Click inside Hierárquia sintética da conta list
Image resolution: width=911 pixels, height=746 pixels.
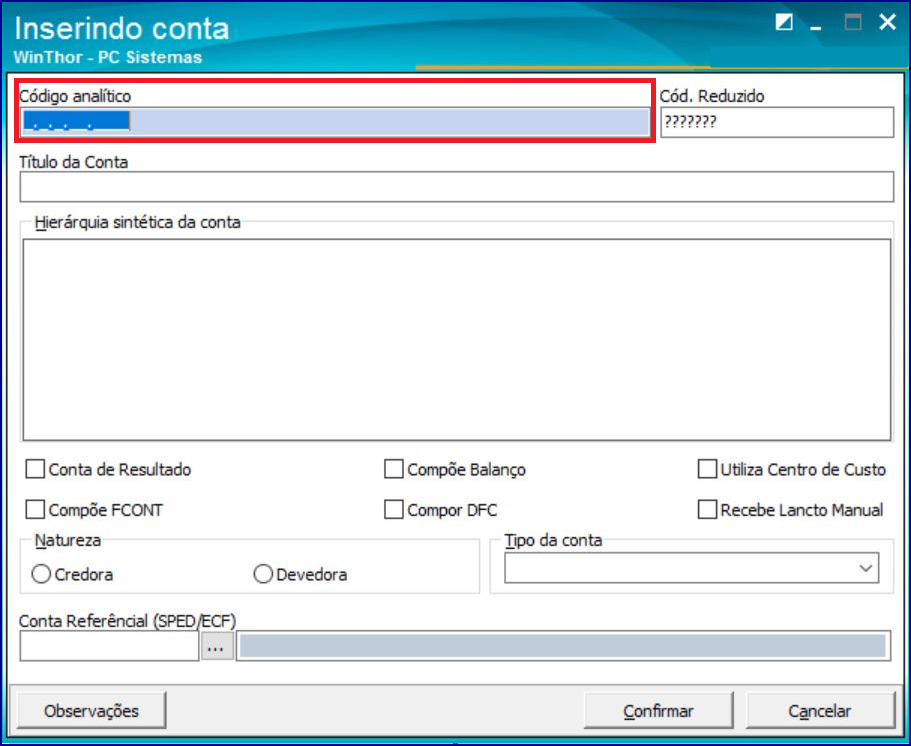pos(456,340)
